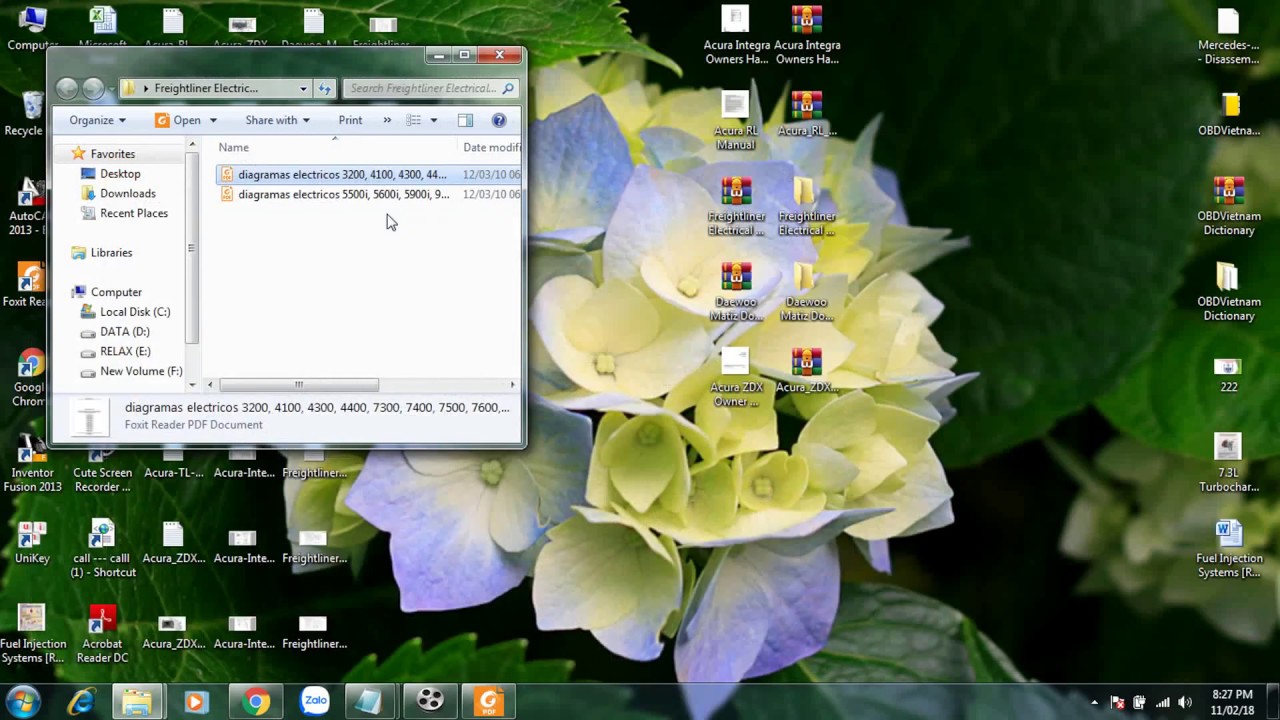Show the preview pane in Explorer
This screenshot has height=720, width=1280.
pyautogui.click(x=465, y=120)
